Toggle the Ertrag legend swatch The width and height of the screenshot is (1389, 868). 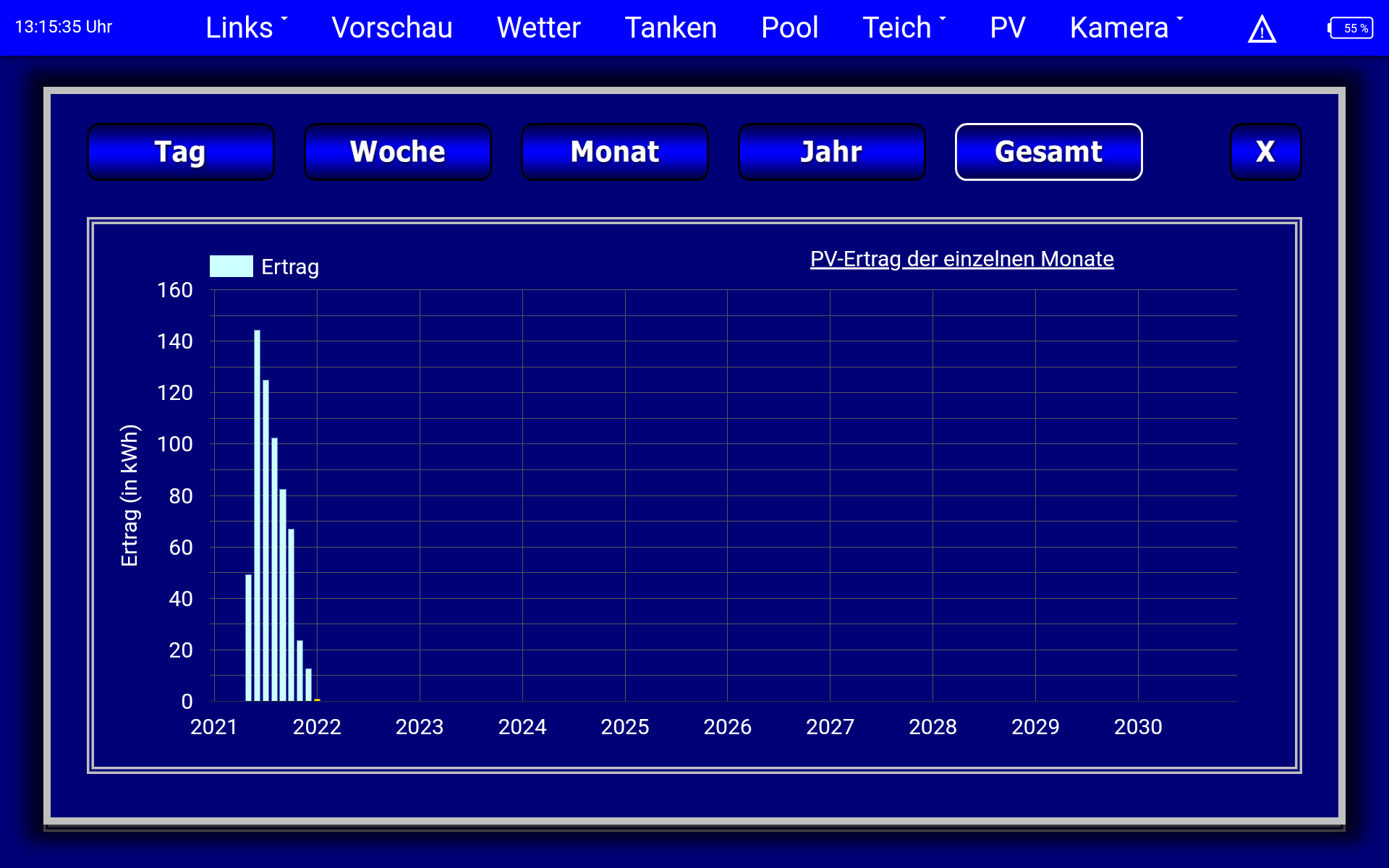[231, 266]
